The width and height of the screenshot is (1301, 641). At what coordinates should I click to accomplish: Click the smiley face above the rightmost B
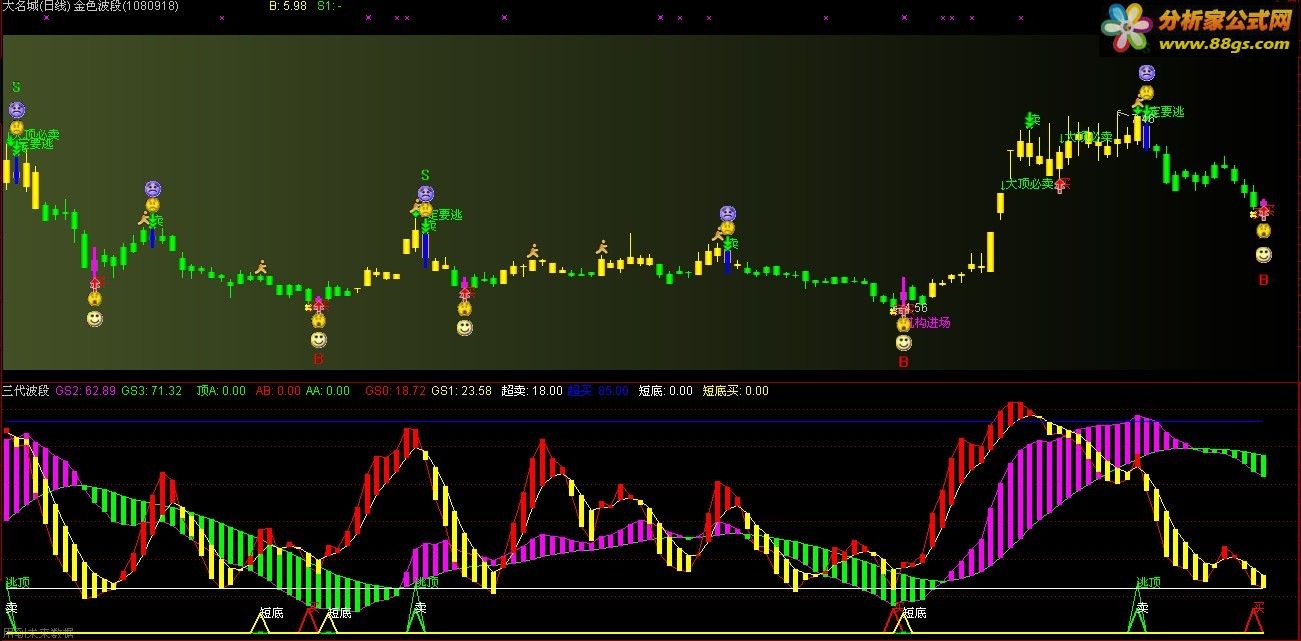click(1264, 255)
